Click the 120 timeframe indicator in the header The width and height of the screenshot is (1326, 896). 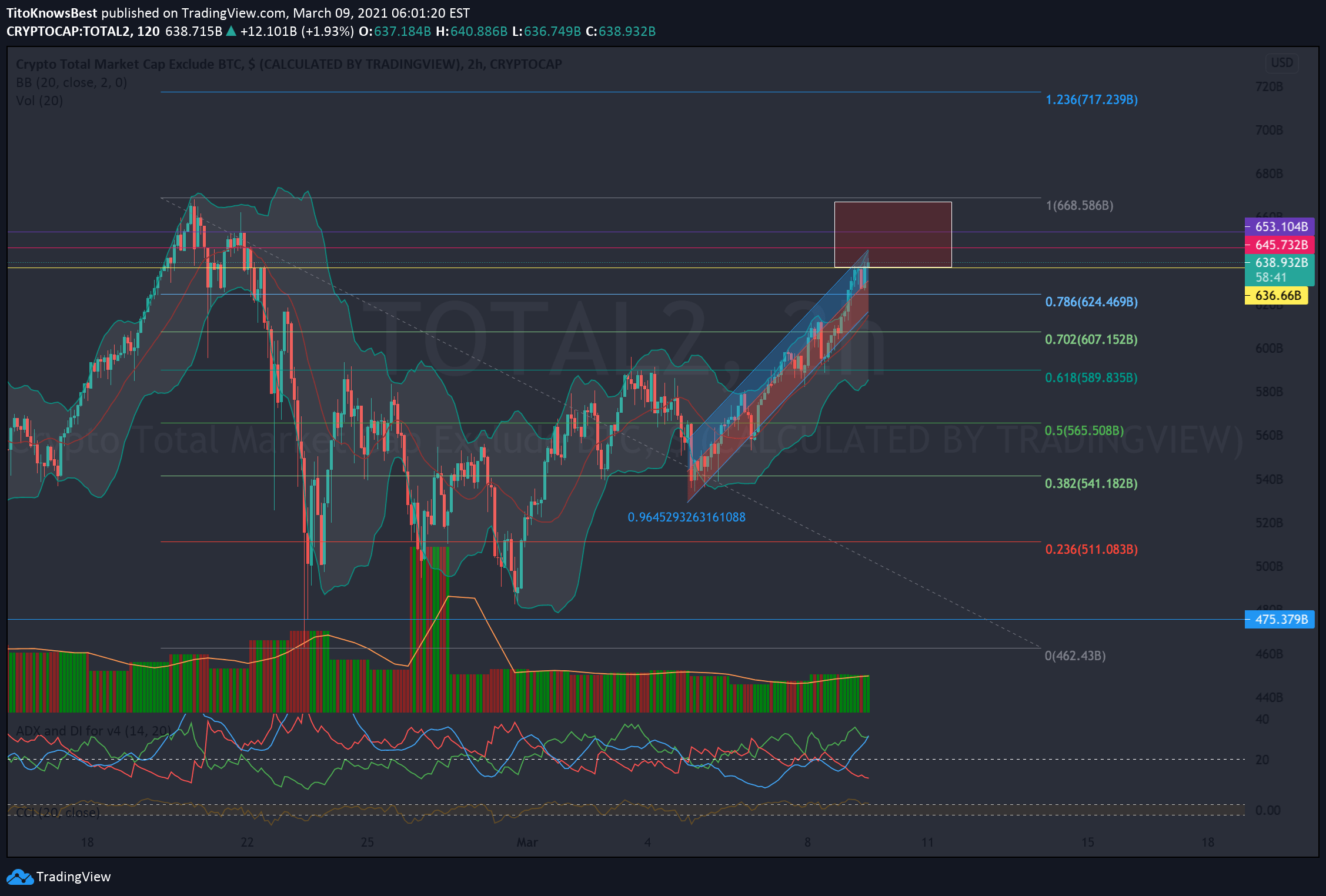click(148, 32)
